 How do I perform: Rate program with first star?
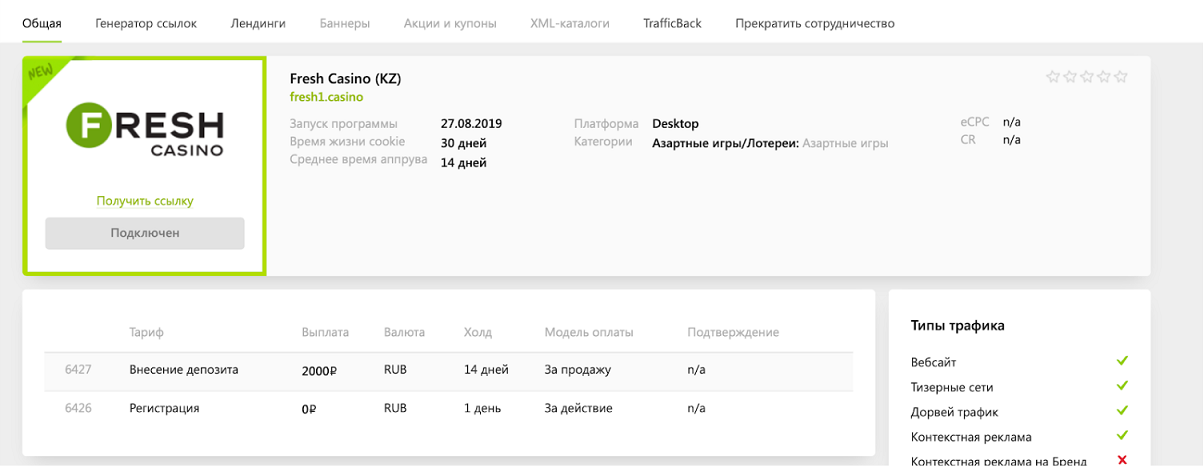pos(1053,76)
